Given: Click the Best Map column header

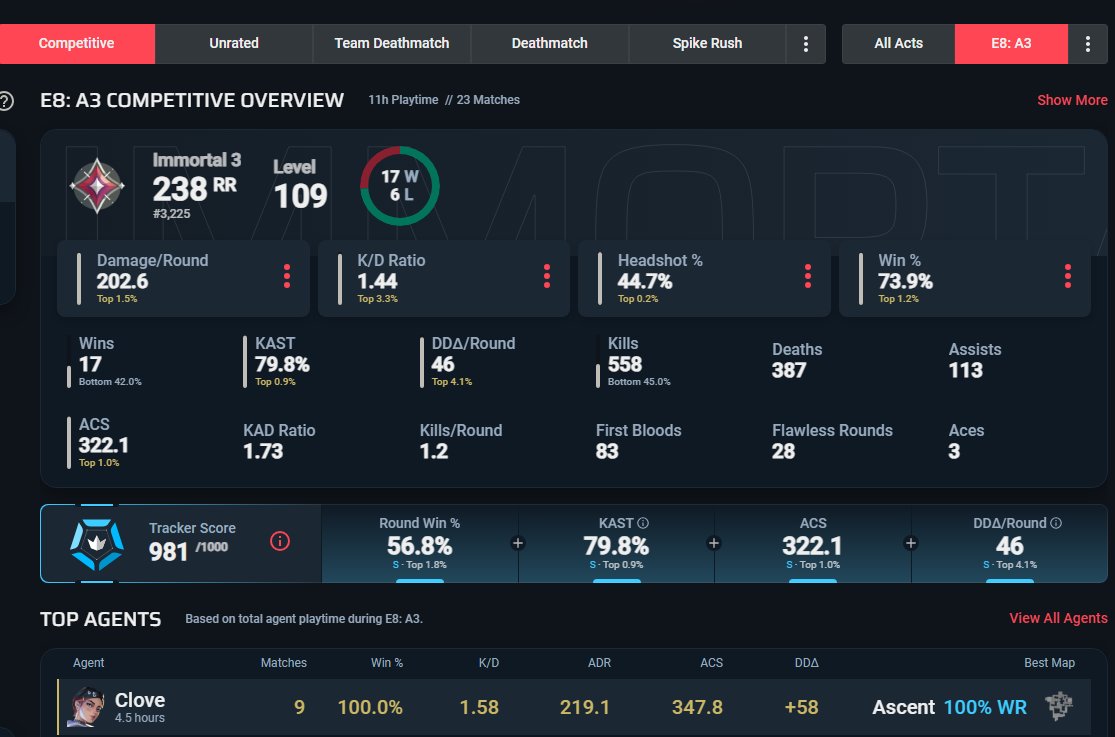Looking at the screenshot, I should [1049, 662].
